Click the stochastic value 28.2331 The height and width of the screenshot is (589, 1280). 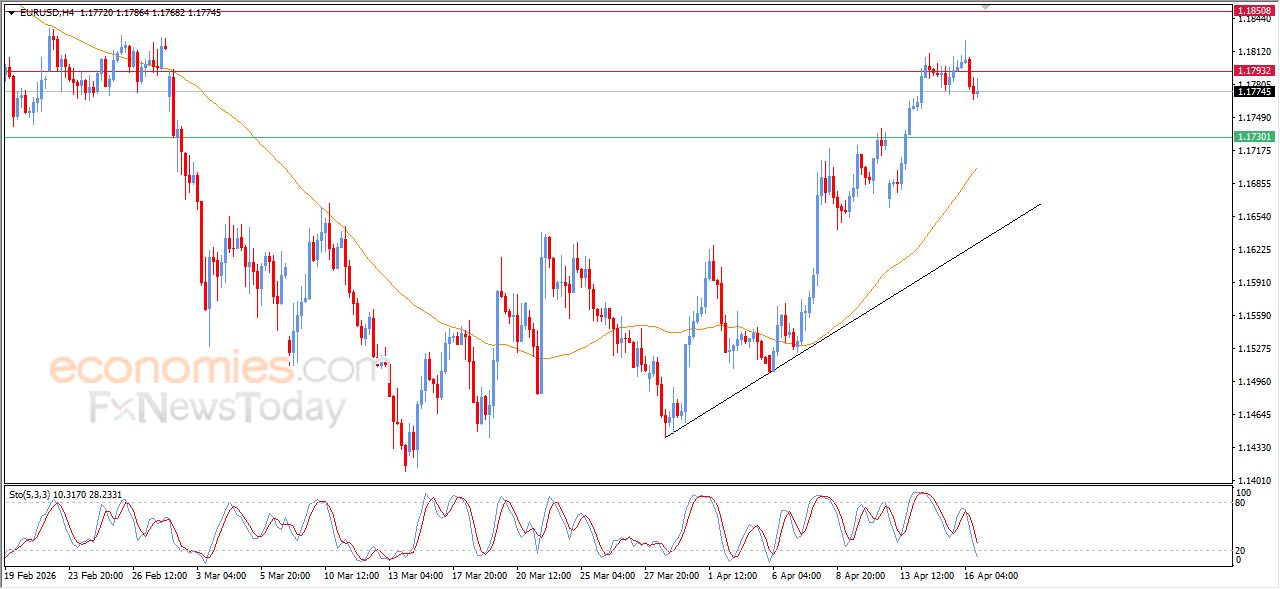point(103,494)
